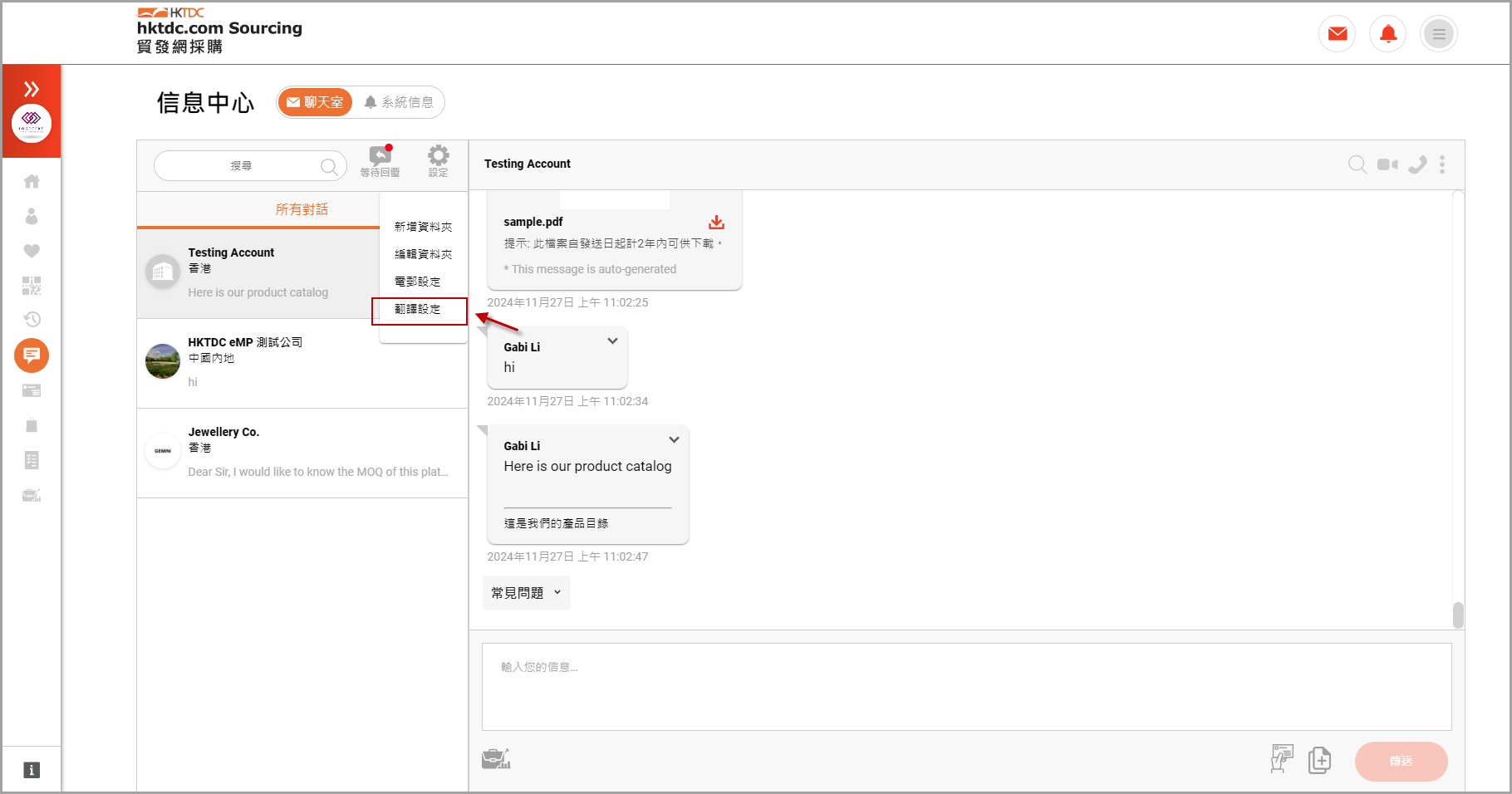Expand options for 'Here is our product catalog' message

tap(674, 439)
